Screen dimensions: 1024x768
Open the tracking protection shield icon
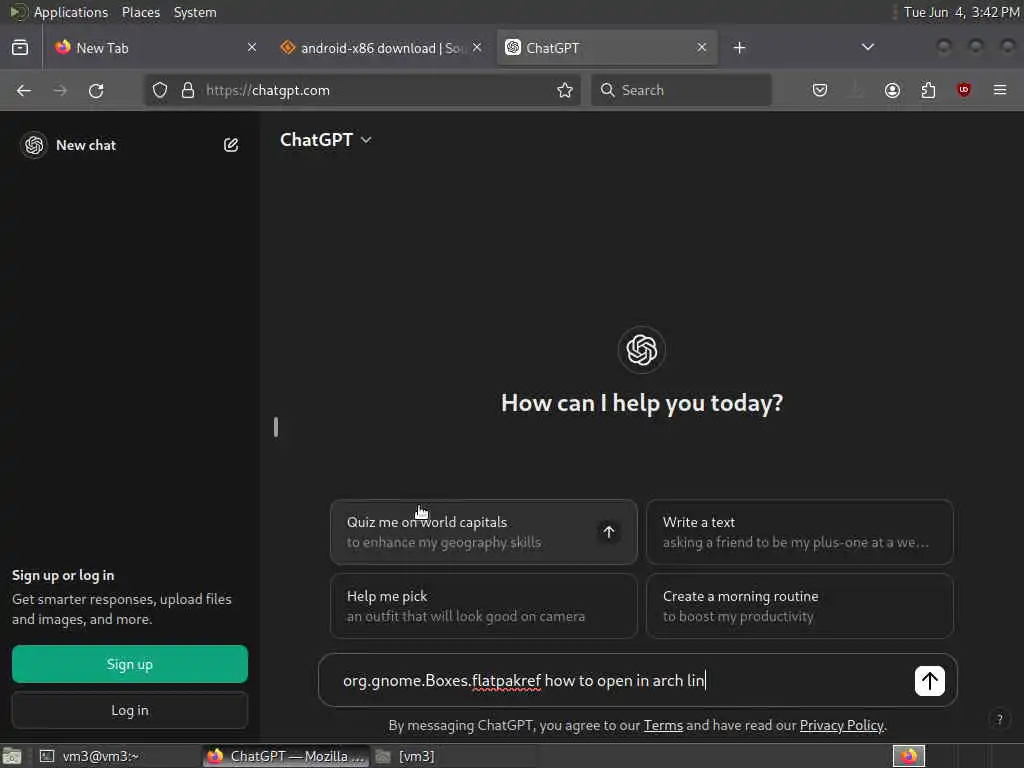point(160,90)
